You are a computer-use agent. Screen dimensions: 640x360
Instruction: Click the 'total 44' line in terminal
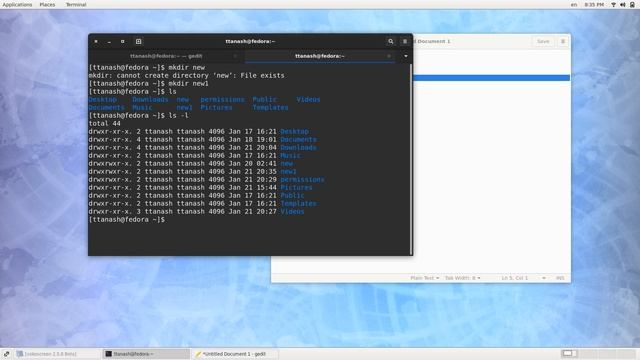pos(104,123)
